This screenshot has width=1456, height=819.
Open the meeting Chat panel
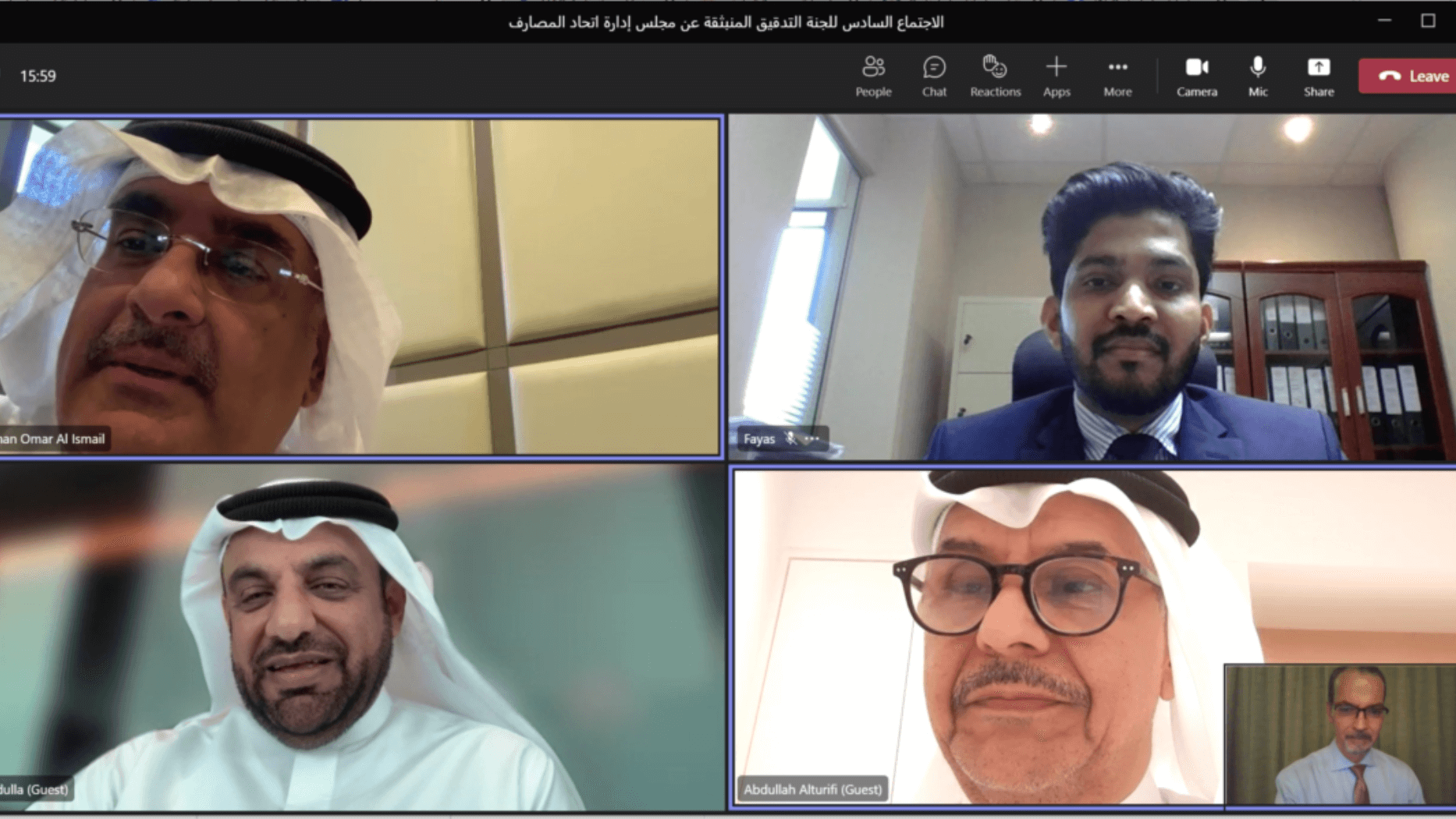click(933, 76)
